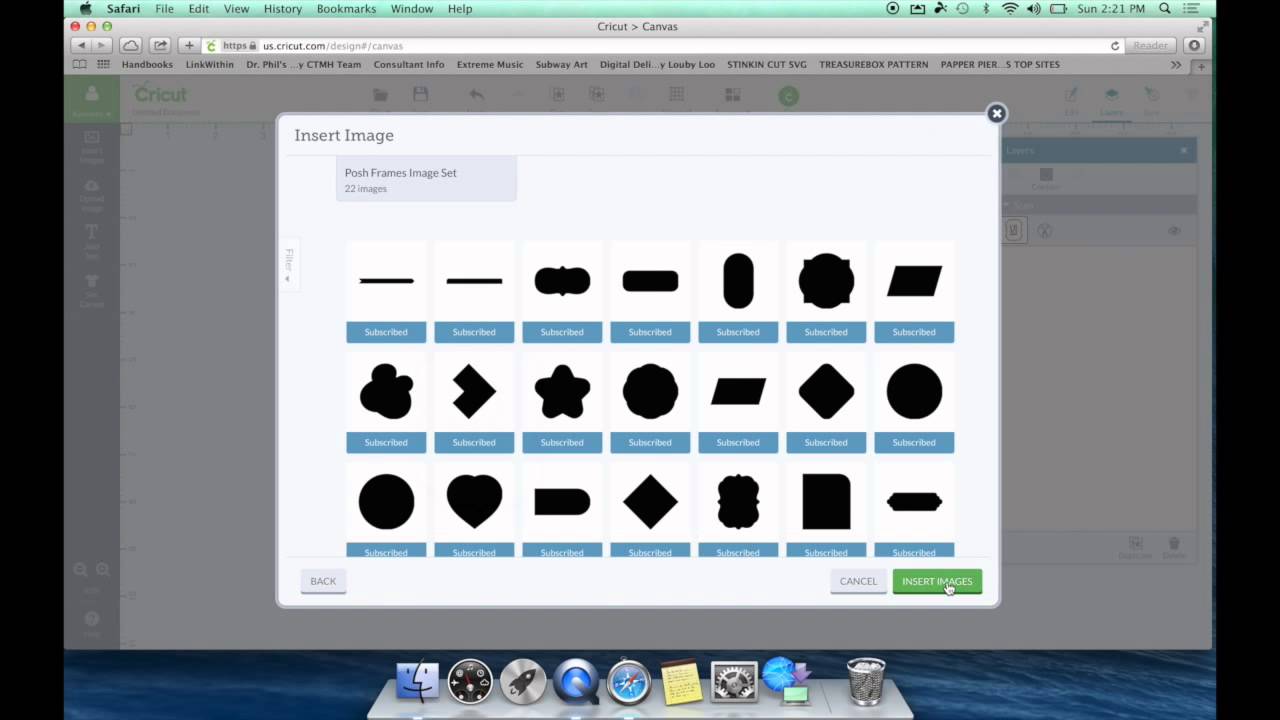Select the sharp-cornered diamond frame image
Image resolution: width=1280 pixels, height=720 pixels.
click(650, 501)
